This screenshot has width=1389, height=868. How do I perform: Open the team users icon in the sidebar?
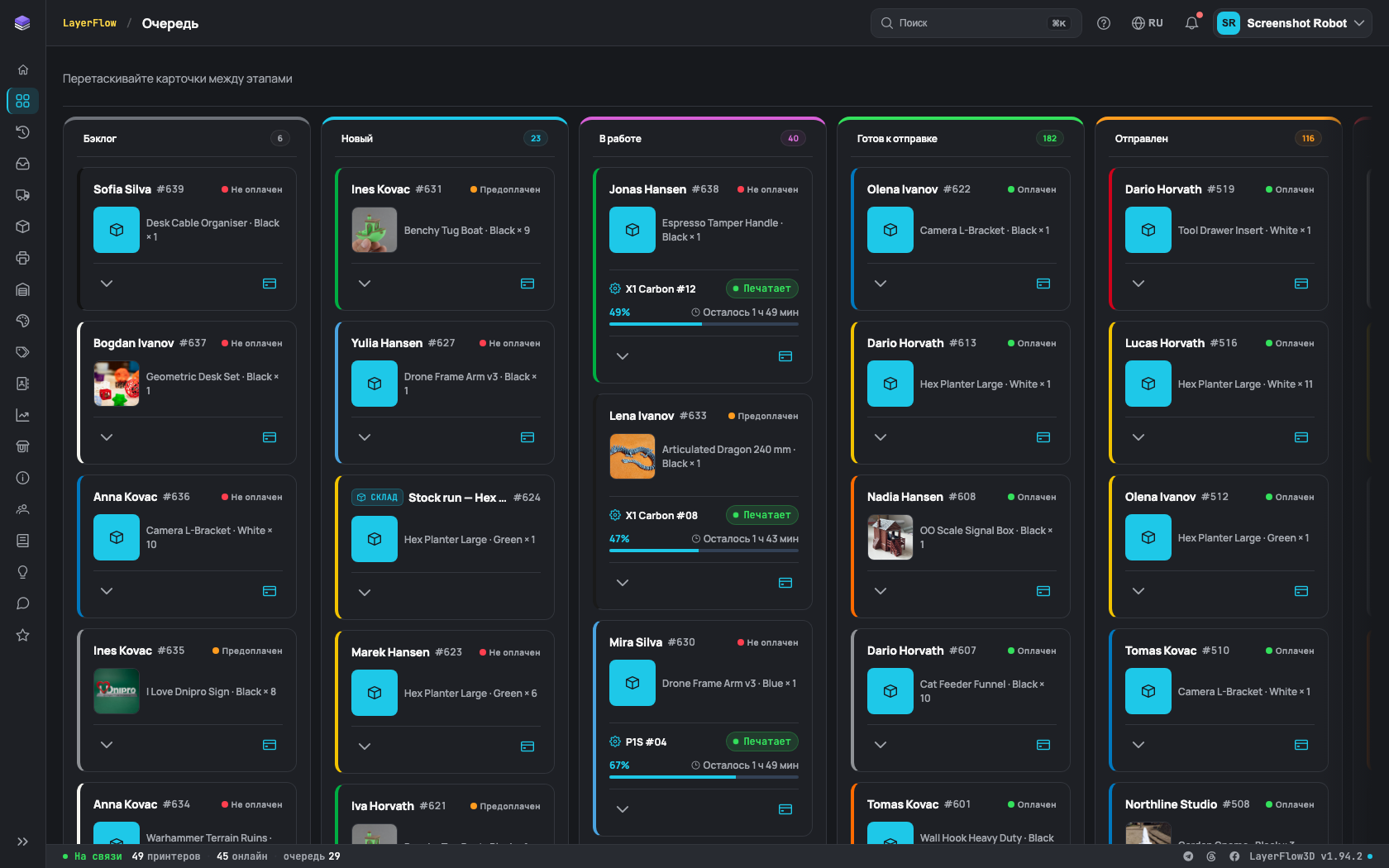(23, 509)
